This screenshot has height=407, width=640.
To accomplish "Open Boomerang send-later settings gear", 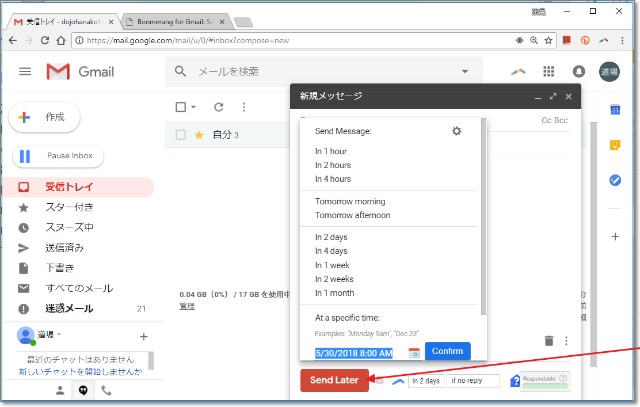I will [x=457, y=131].
